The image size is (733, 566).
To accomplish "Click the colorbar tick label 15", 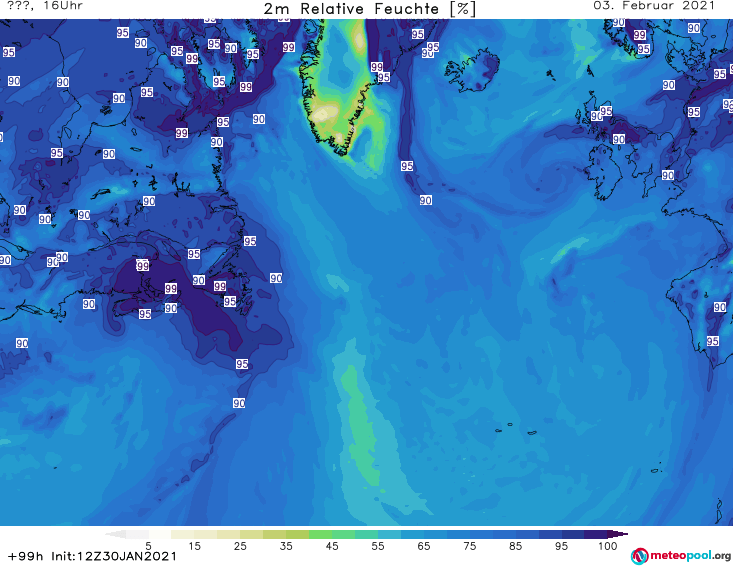I will click(194, 546).
